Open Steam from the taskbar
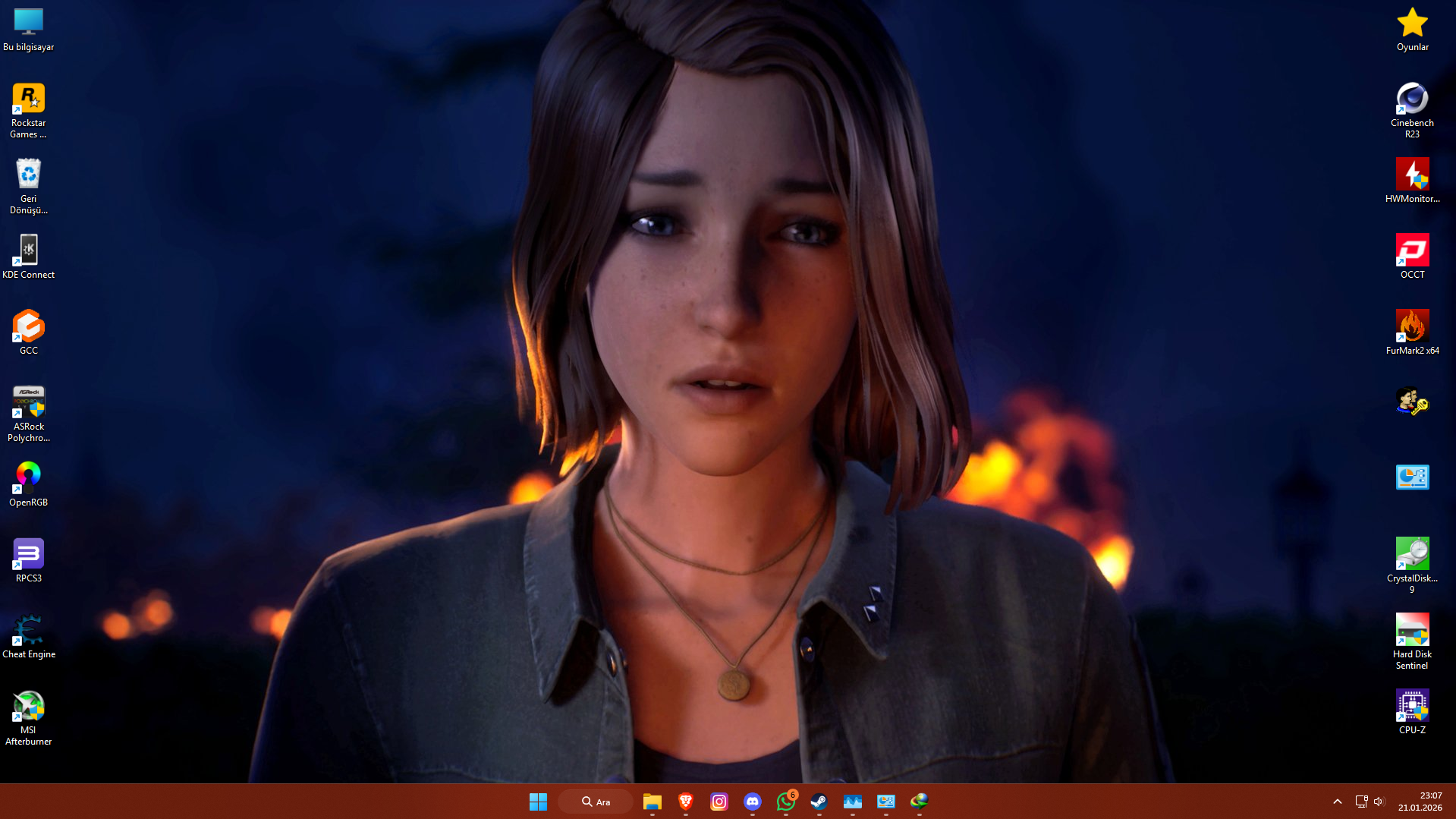Screen dimensions: 1456x819 coord(819,802)
